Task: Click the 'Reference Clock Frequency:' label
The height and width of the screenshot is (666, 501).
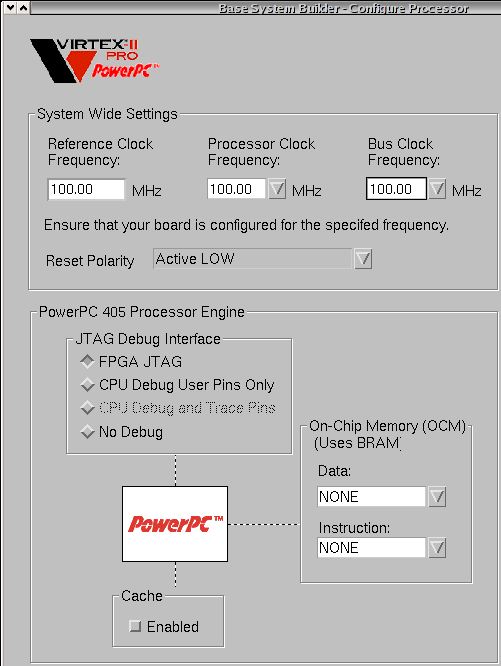Action: point(100,152)
